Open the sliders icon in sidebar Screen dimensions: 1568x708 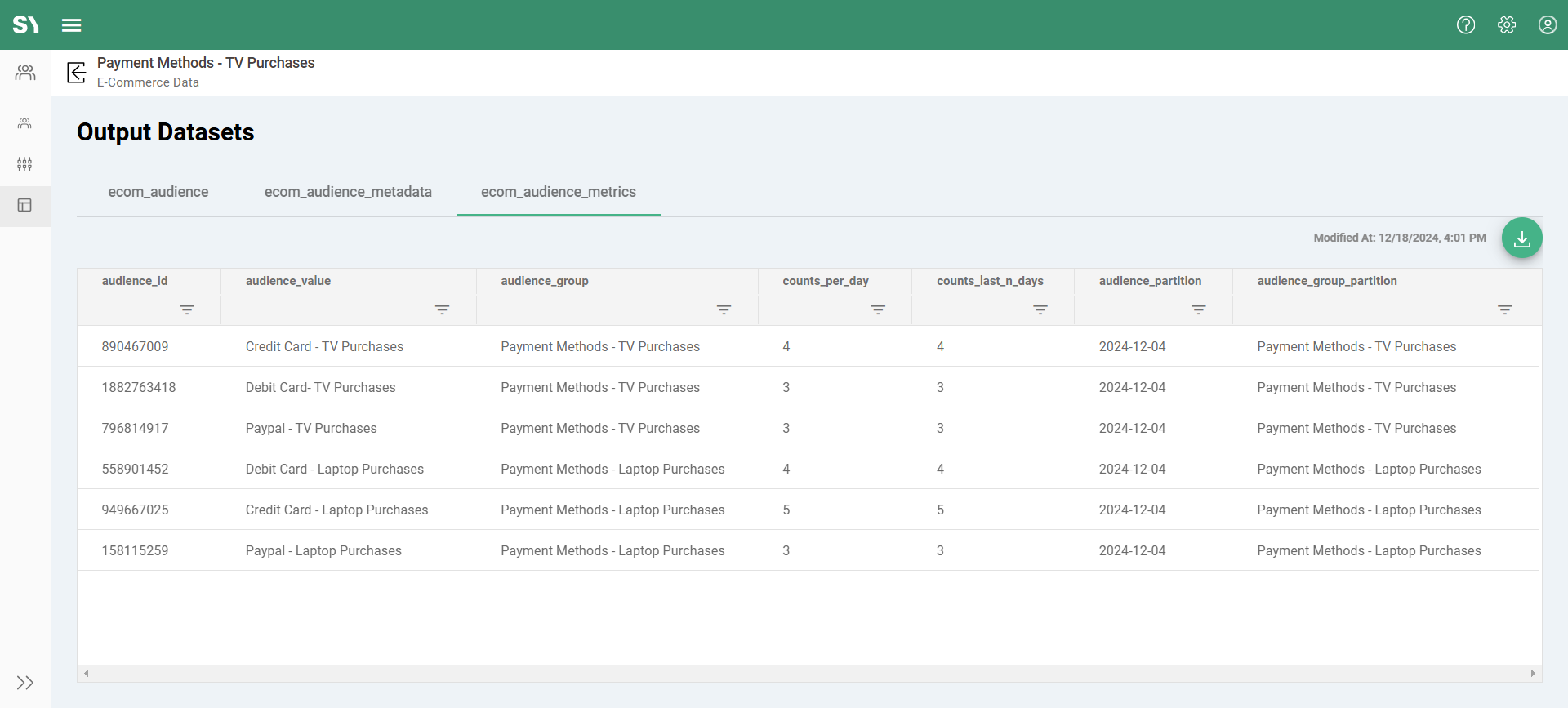[24, 164]
